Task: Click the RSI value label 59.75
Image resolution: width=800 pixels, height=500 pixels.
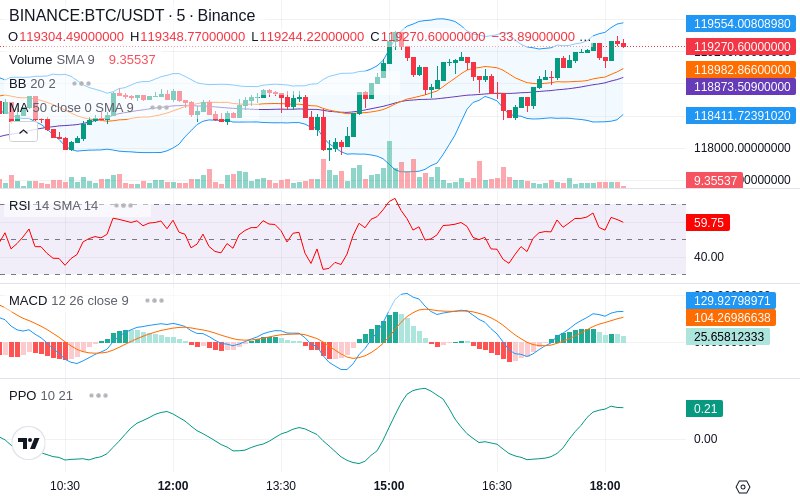Action: tap(708, 223)
